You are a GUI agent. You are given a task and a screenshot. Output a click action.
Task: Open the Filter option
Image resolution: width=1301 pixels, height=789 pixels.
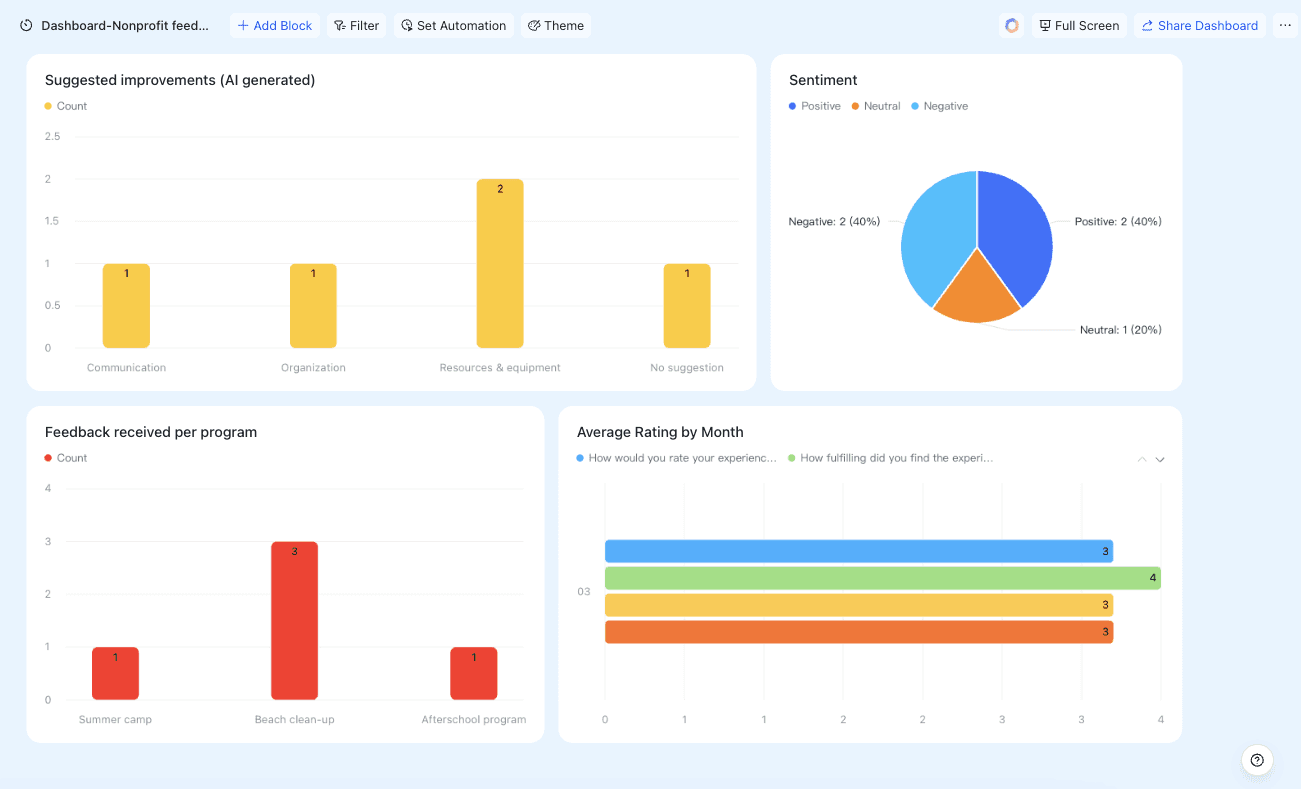tap(356, 26)
